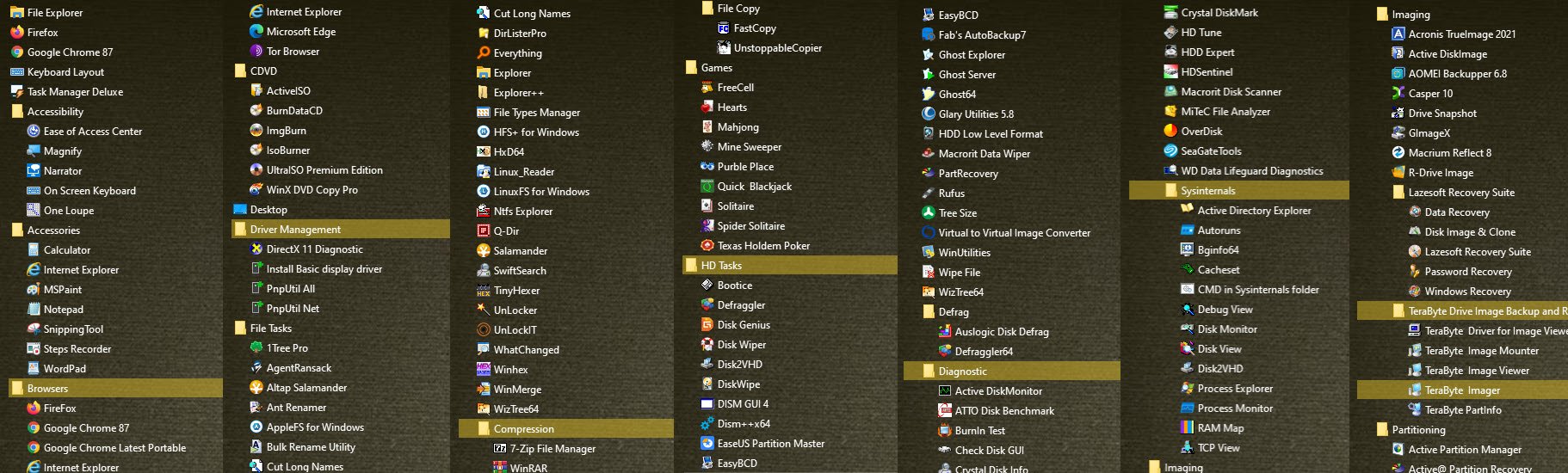This screenshot has height=473, width=1568.
Task: Open EaseUS Partition Master icon
Action: pos(707,444)
